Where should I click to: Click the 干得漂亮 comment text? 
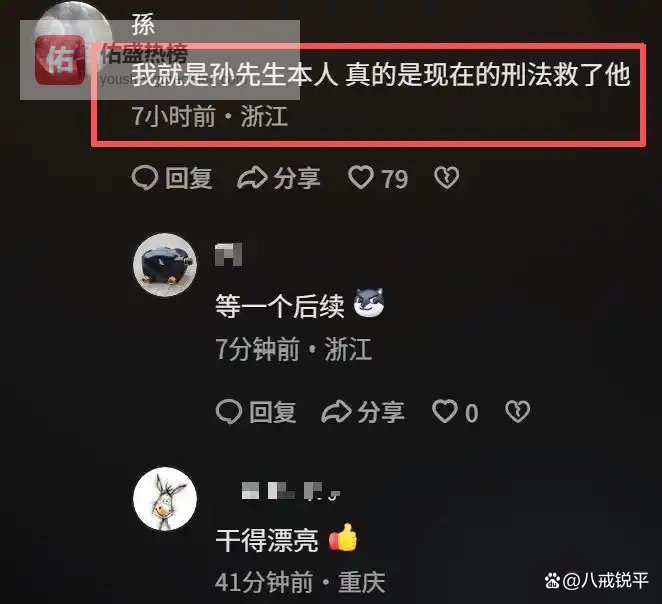point(267,540)
